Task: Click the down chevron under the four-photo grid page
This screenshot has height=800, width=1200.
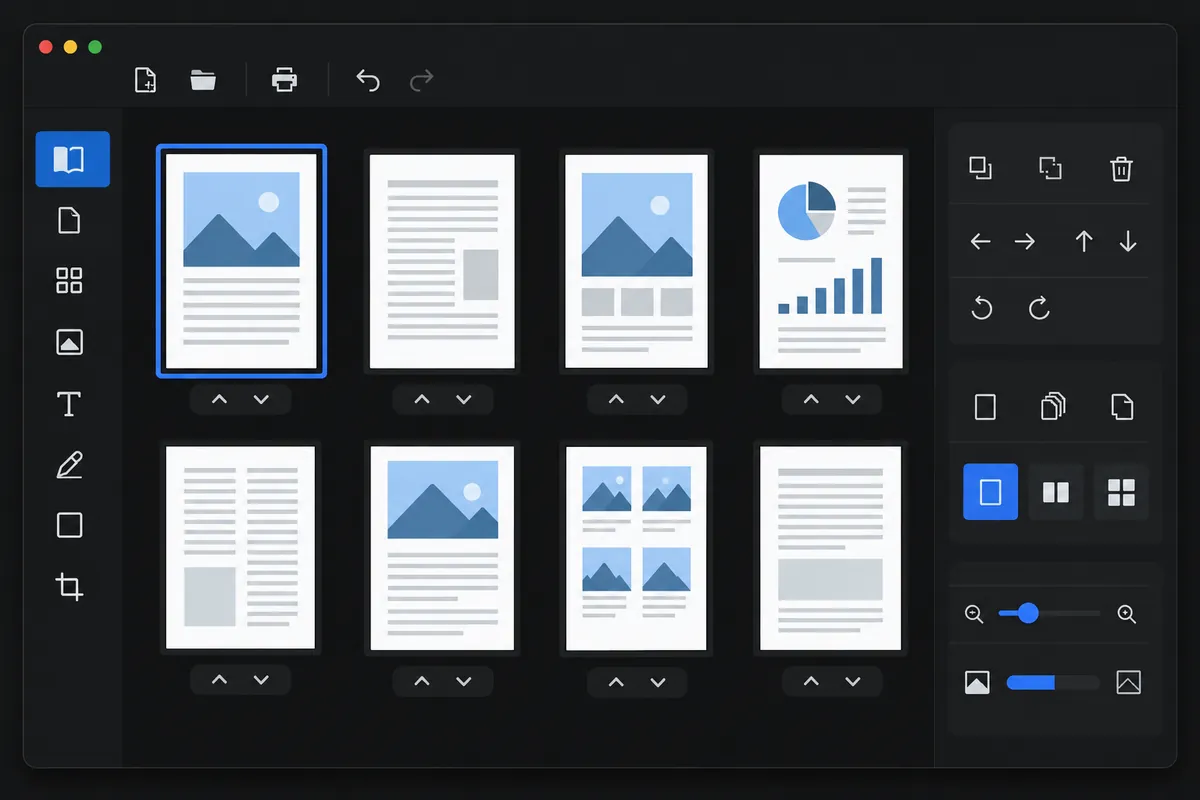Action: [658, 682]
